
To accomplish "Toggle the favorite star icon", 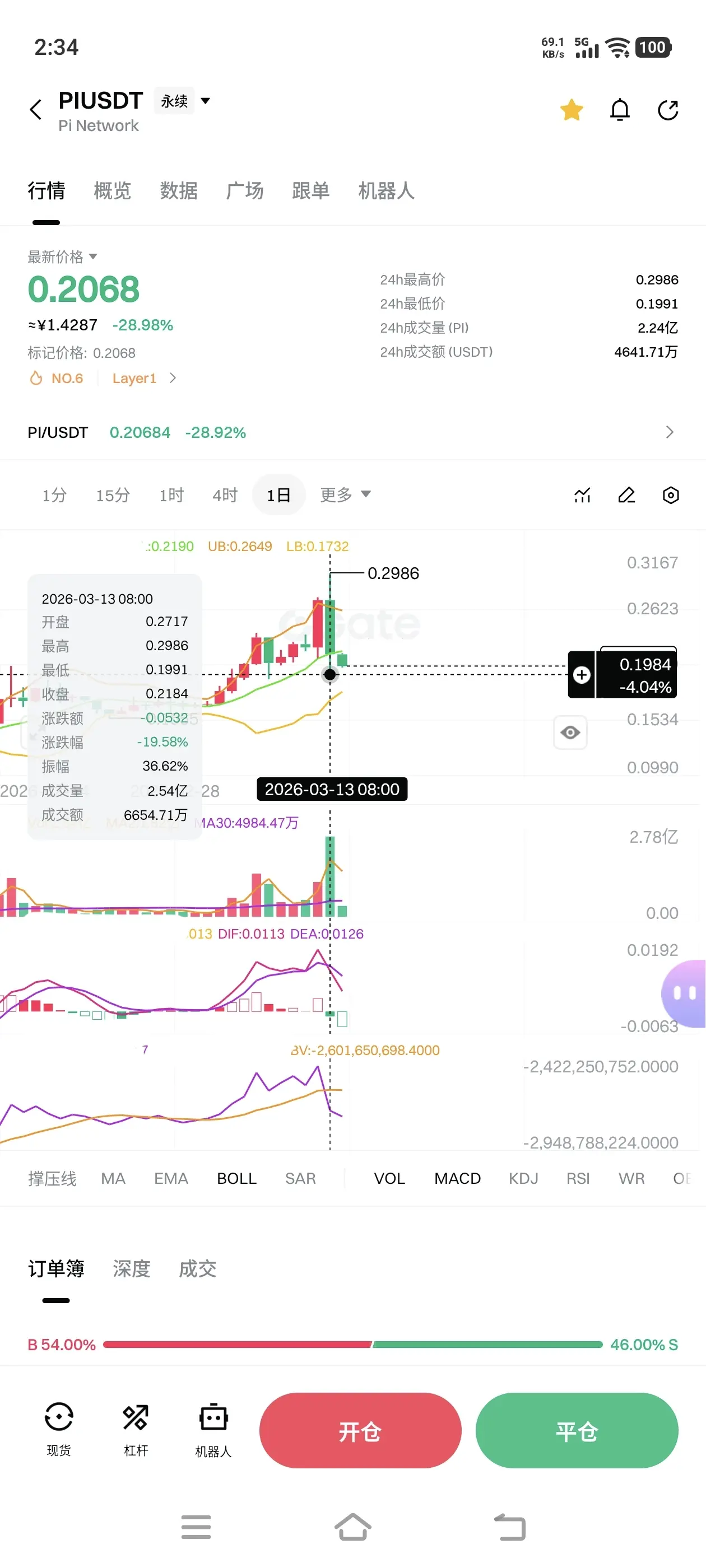I will [572, 110].
